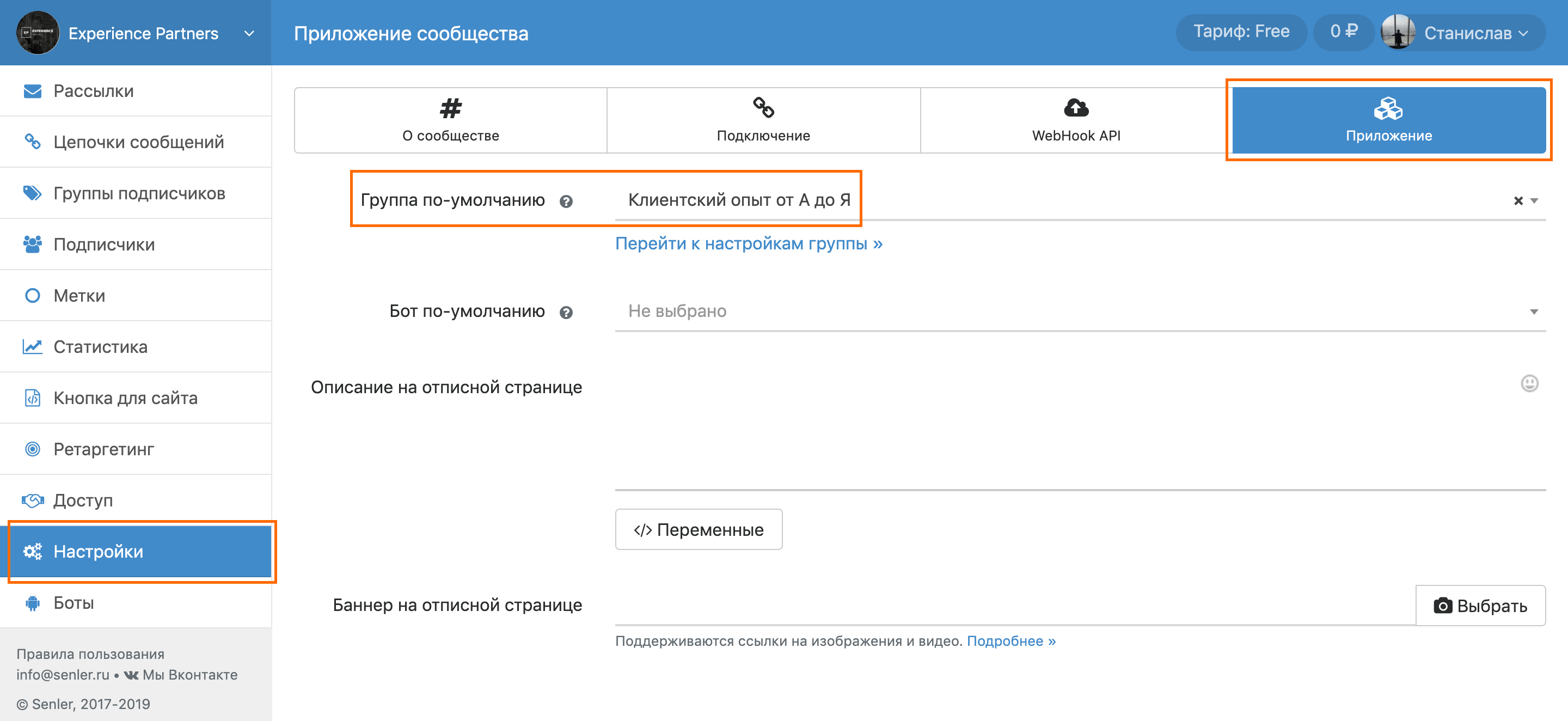Click the Боты android icon in the sidebar

(x=32, y=603)
